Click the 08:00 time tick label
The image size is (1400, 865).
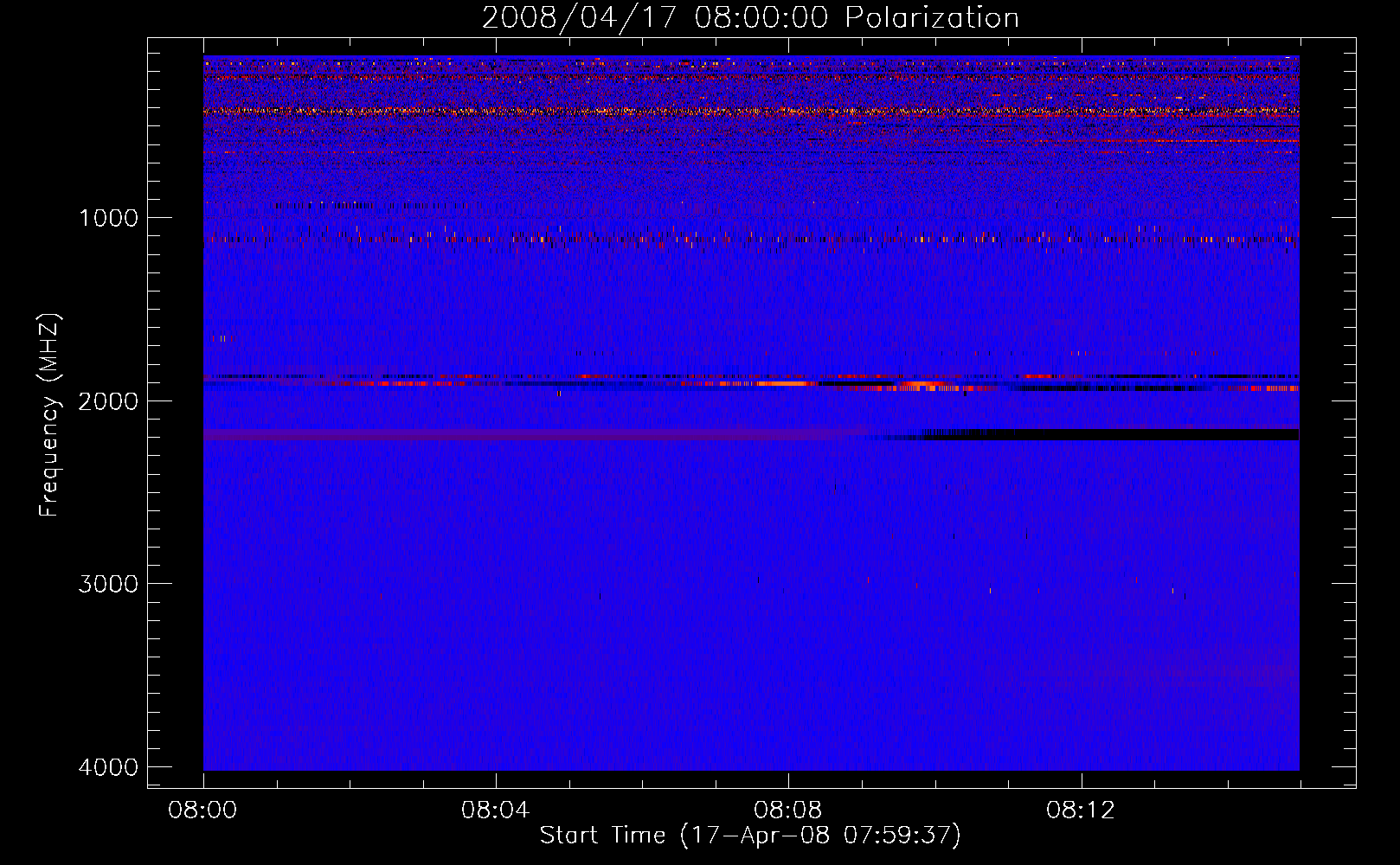tap(203, 811)
